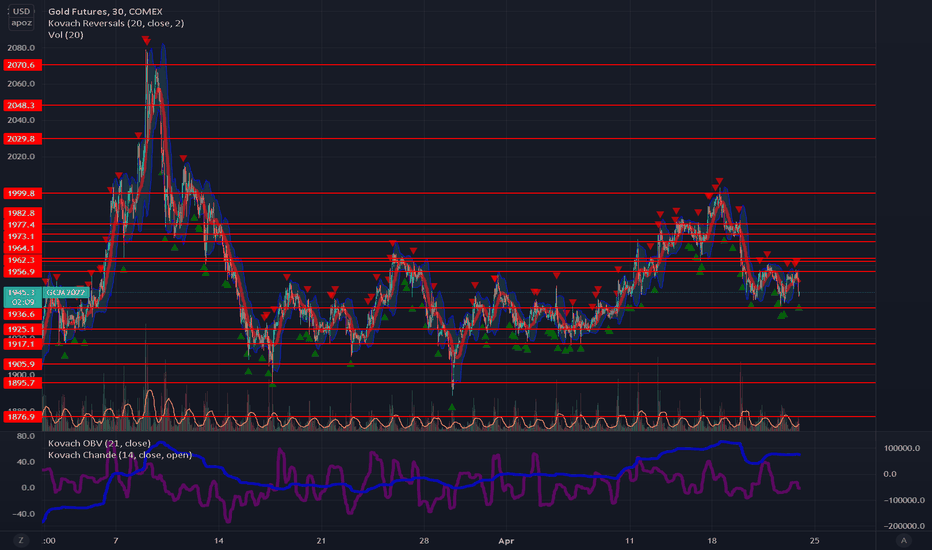Click the 1977.4 price level label
The width and height of the screenshot is (932, 550).
coord(21,225)
